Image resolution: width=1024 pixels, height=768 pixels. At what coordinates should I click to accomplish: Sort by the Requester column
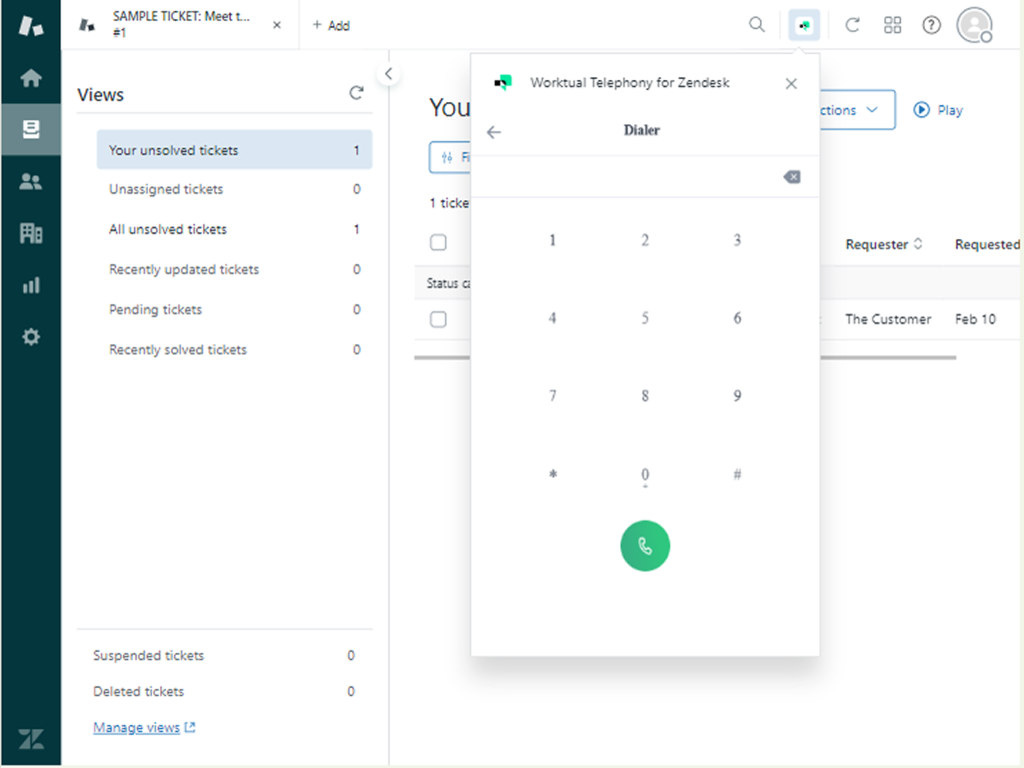(x=884, y=244)
